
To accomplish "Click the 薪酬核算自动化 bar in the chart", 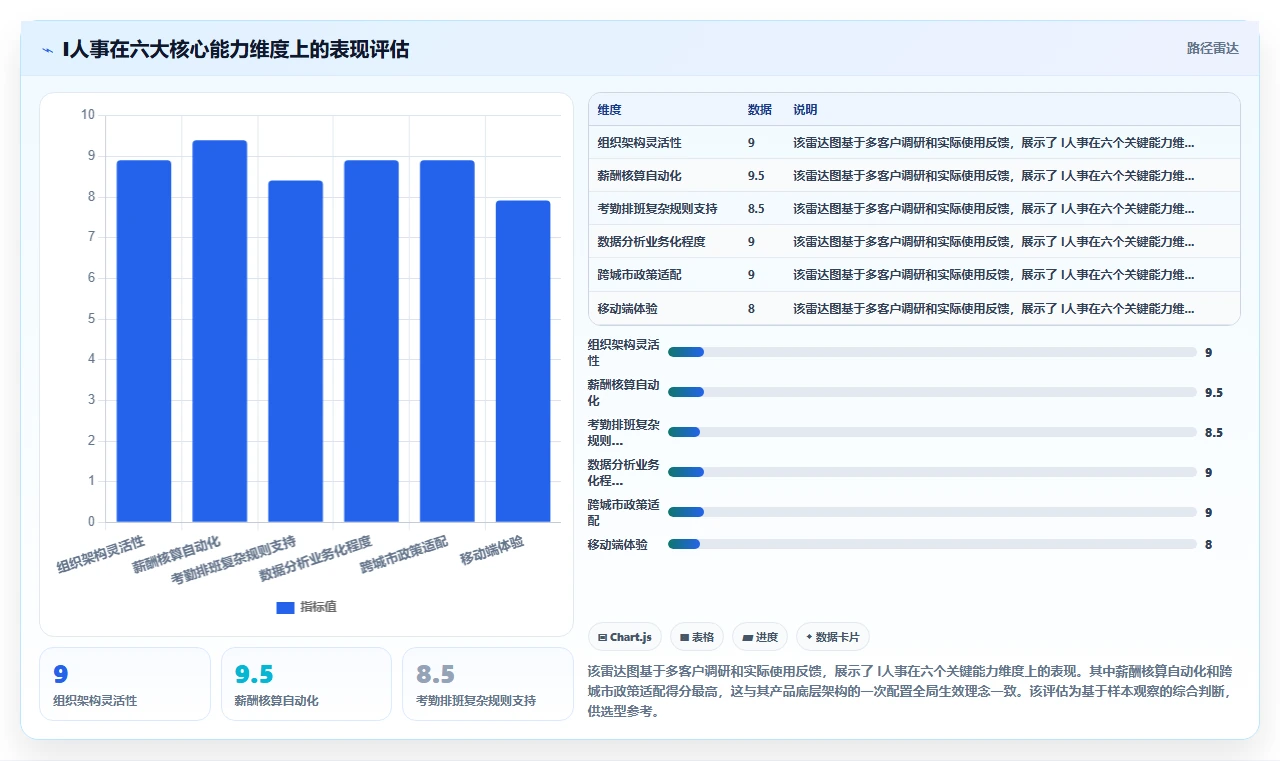I will [x=220, y=331].
